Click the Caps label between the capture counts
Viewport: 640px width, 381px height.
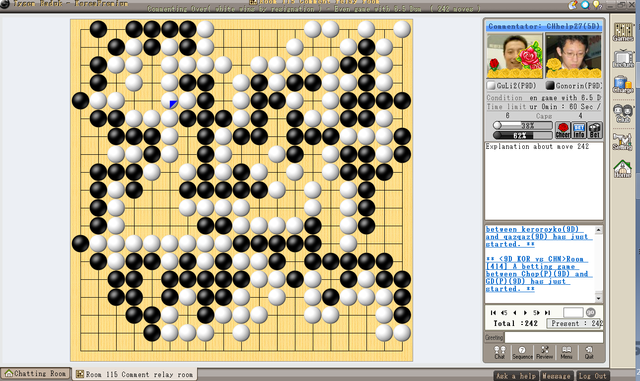[x=544, y=116]
